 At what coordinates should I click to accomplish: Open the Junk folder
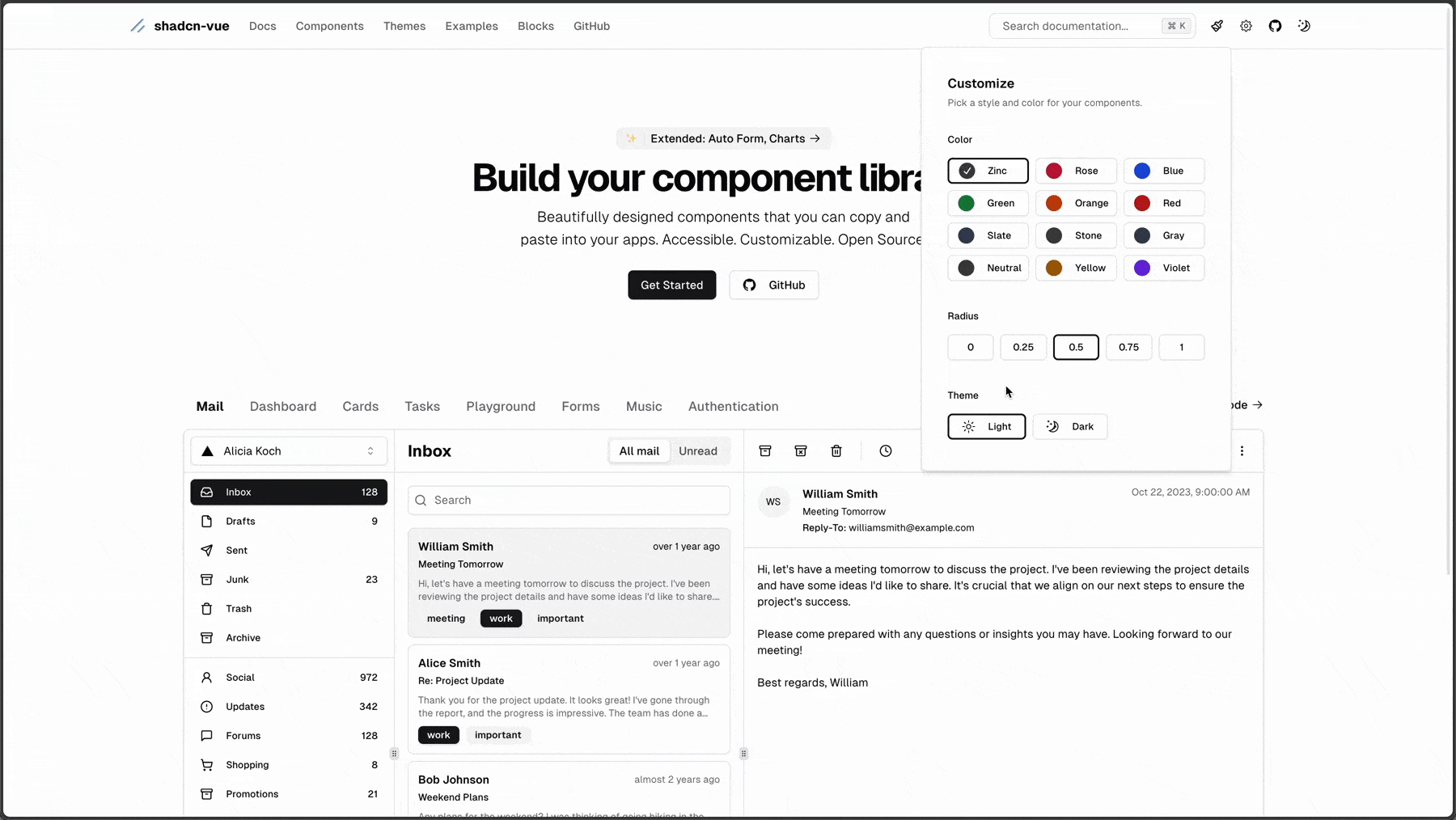coord(289,579)
